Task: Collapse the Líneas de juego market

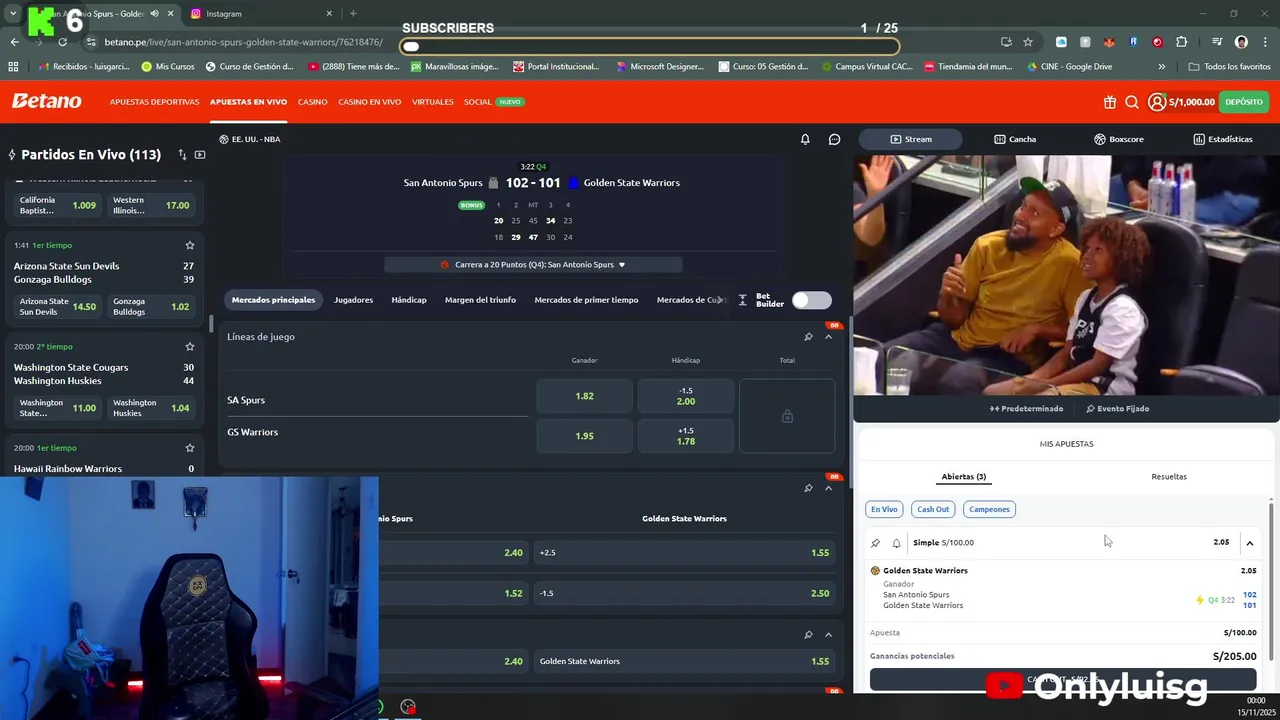Action: pos(829,337)
